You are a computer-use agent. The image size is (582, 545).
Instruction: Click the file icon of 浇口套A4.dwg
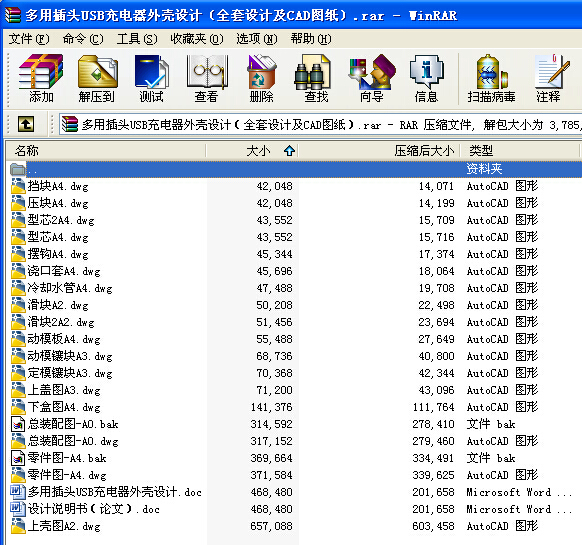click(x=18, y=271)
